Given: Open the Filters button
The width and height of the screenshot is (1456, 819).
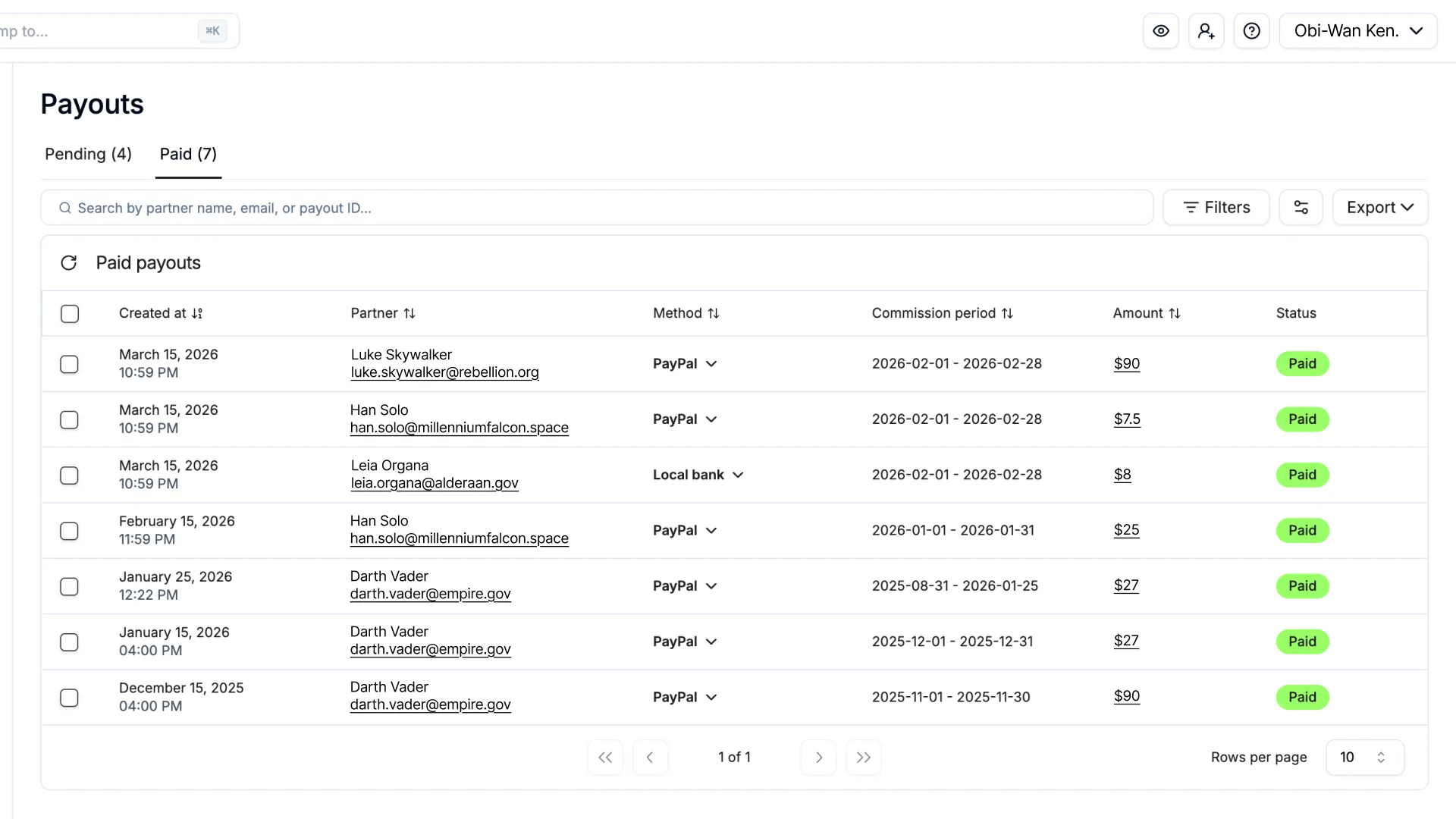Looking at the screenshot, I should pyautogui.click(x=1216, y=207).
